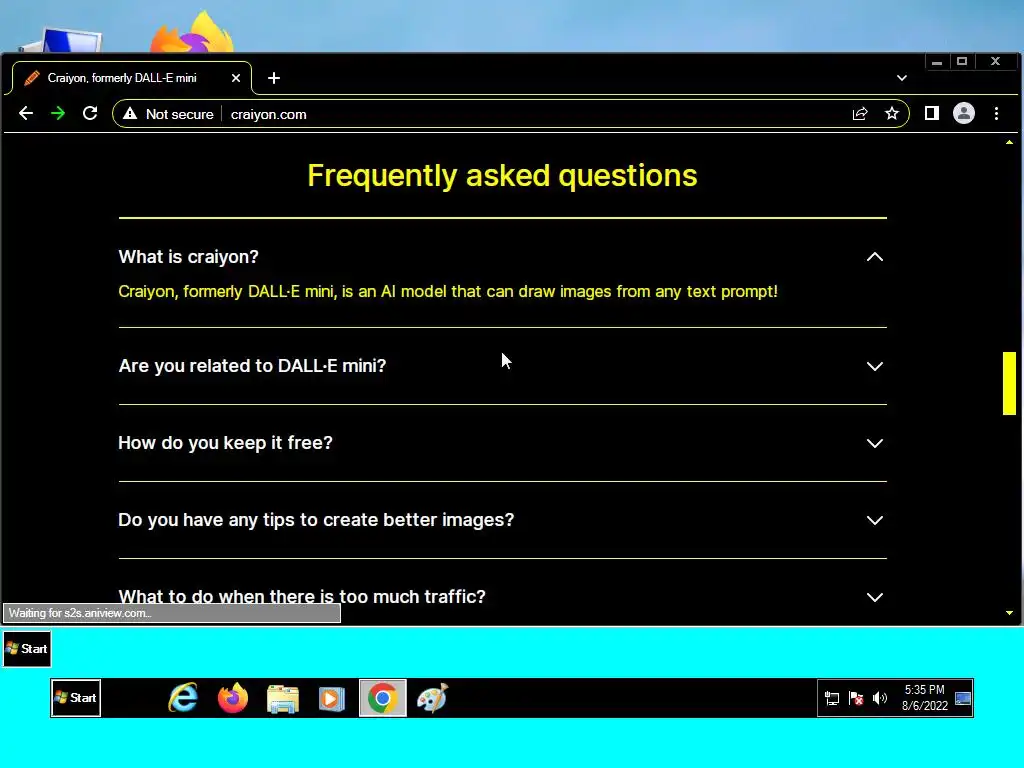Launch Internet Explorer from the taskbar
This screenshot has width=1024, height=768.
[184, 698]
